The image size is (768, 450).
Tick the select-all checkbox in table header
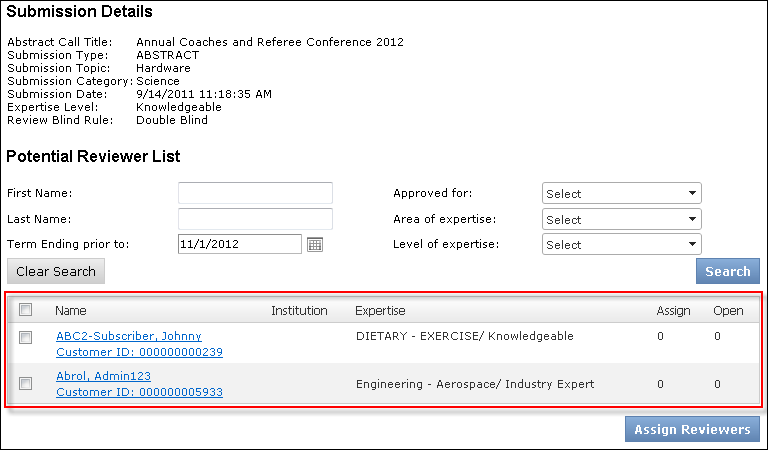coord(26,310)
